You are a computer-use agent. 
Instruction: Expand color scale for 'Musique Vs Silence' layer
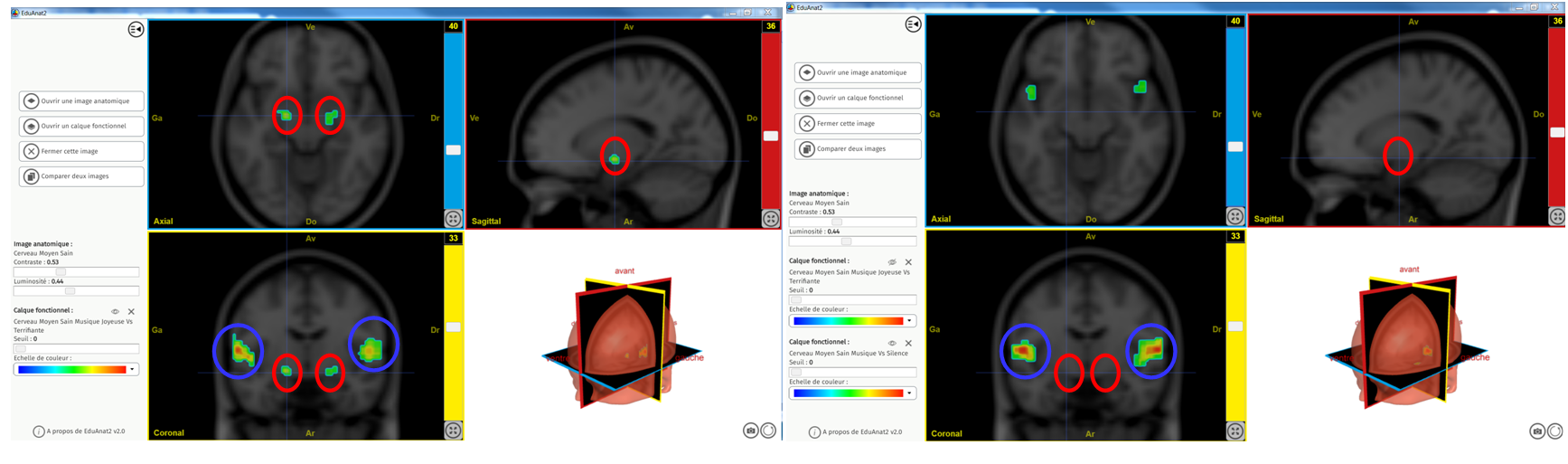click(x=909, y=393)
